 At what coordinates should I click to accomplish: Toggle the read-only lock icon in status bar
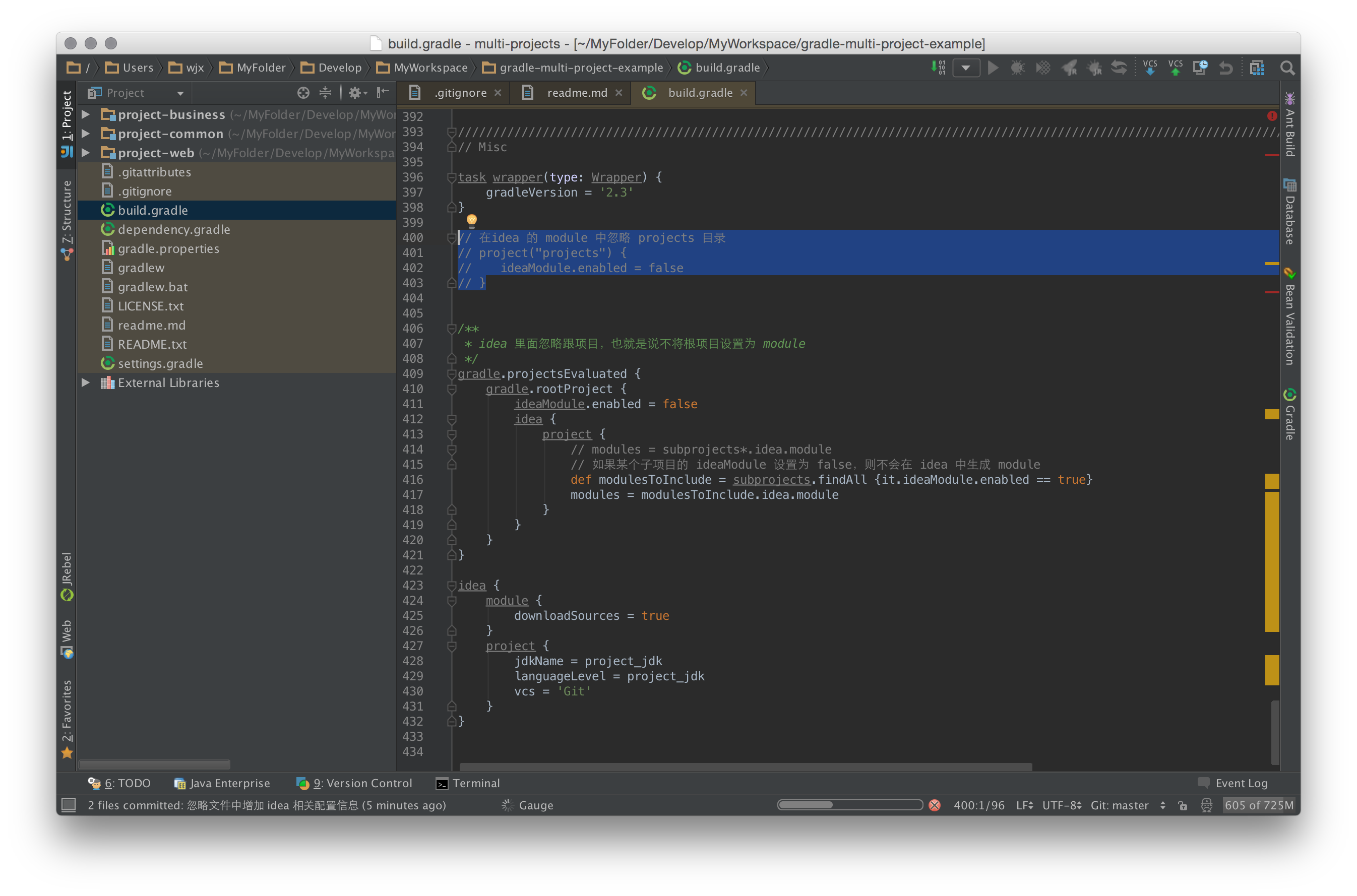(x=1183, y=805)
